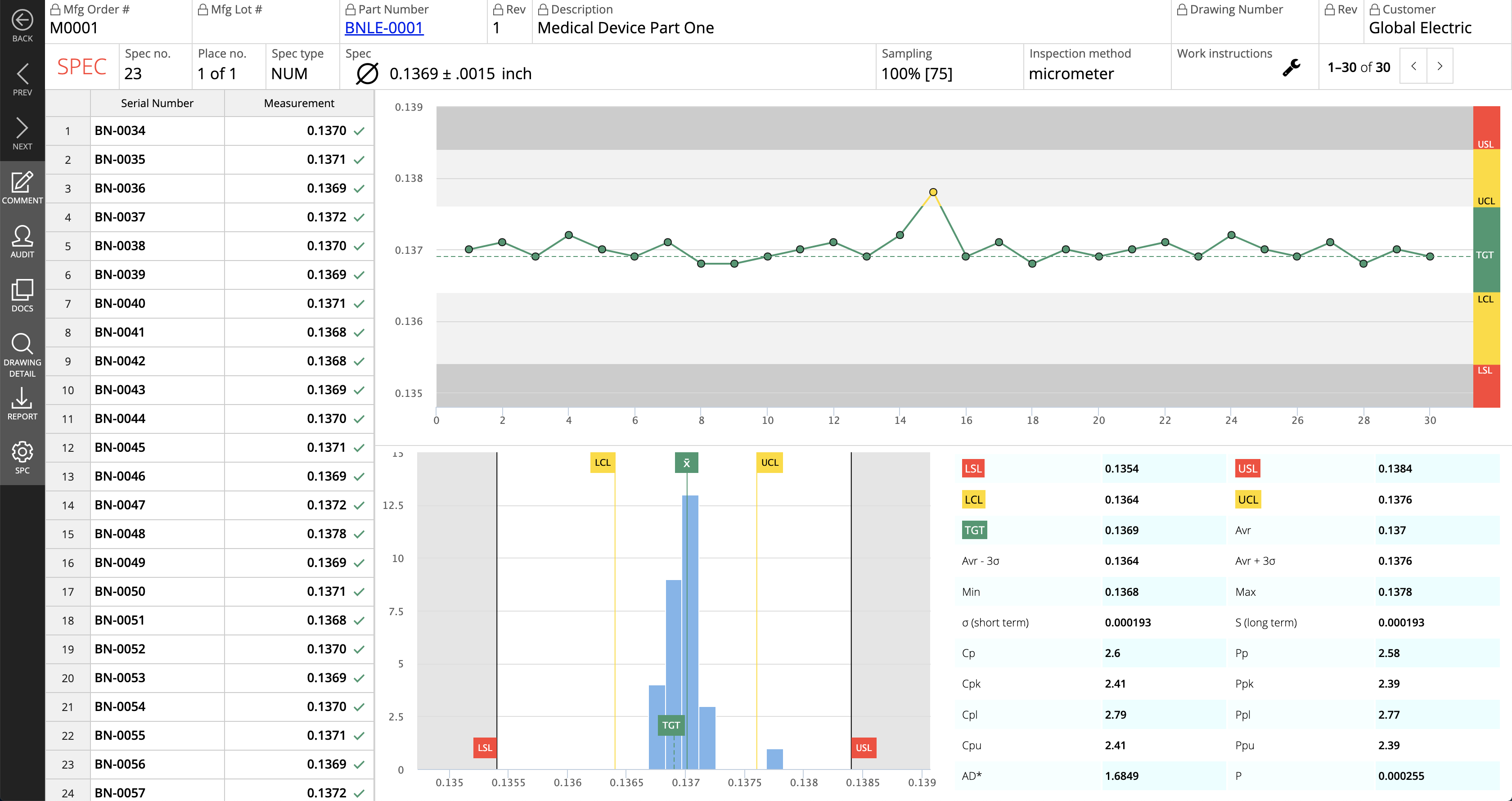The height and width of the screenshot is (801, 1512).
Task: Go to next page of measurements chevron
Action: coord(1439,66)
